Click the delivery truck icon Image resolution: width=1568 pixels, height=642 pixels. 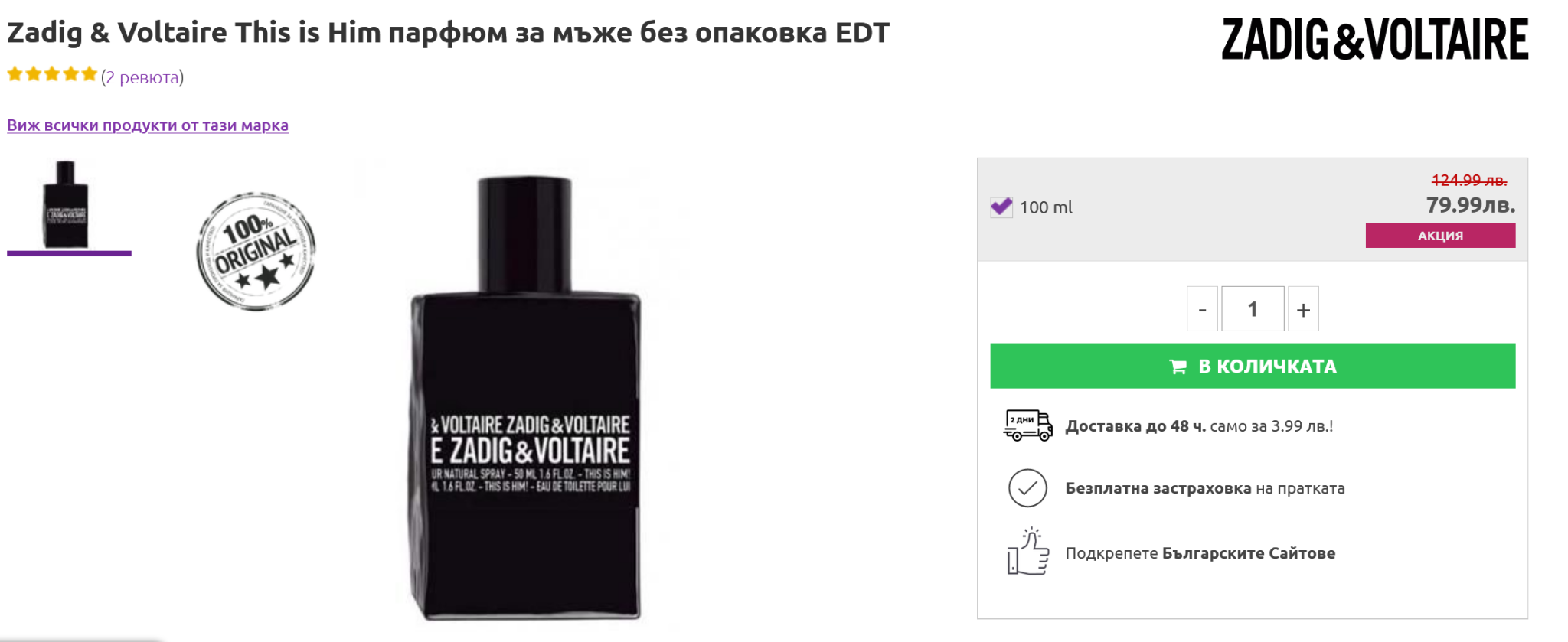pos(1027,425)
